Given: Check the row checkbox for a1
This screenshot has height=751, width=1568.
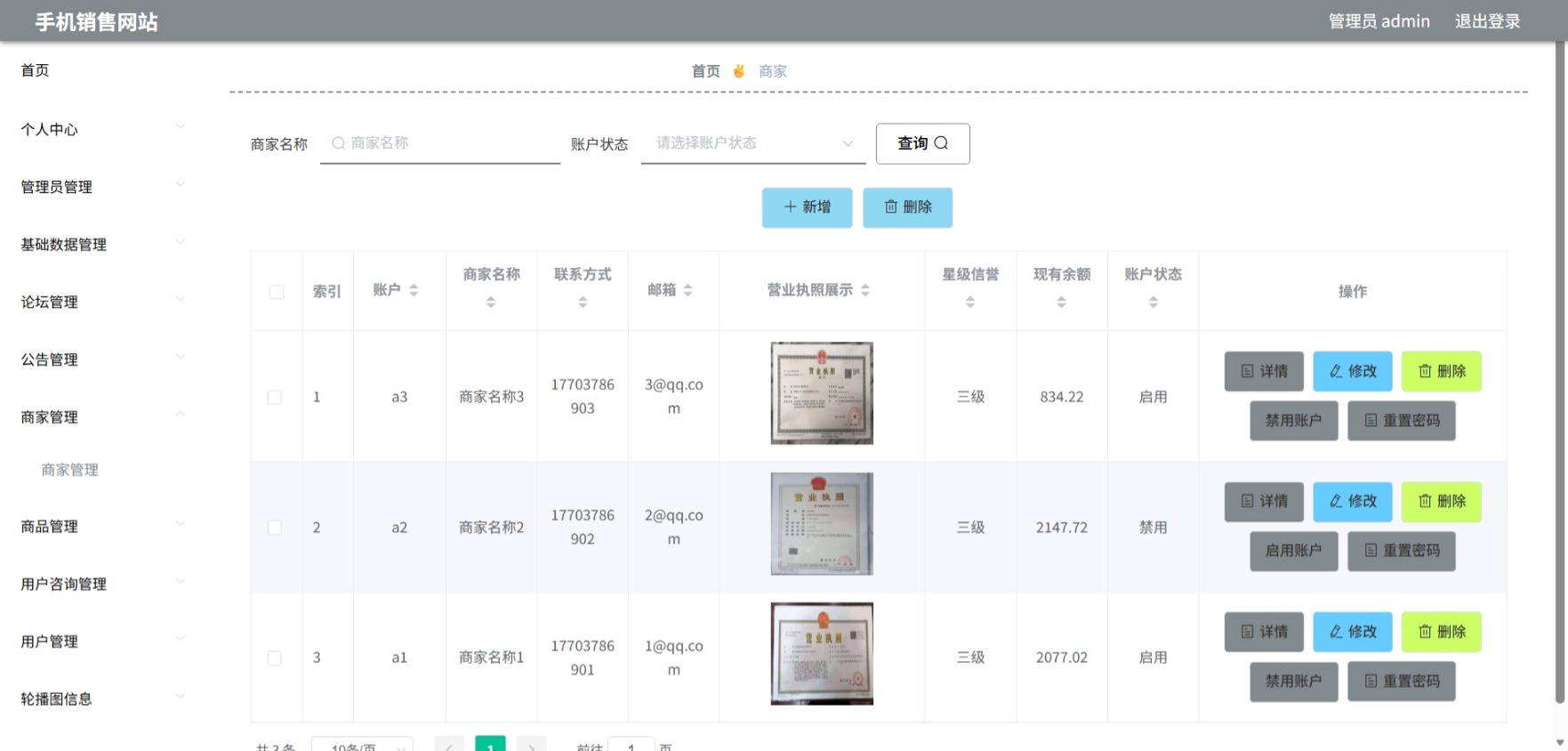Looking at the screenshot, I should coord(275,658).
